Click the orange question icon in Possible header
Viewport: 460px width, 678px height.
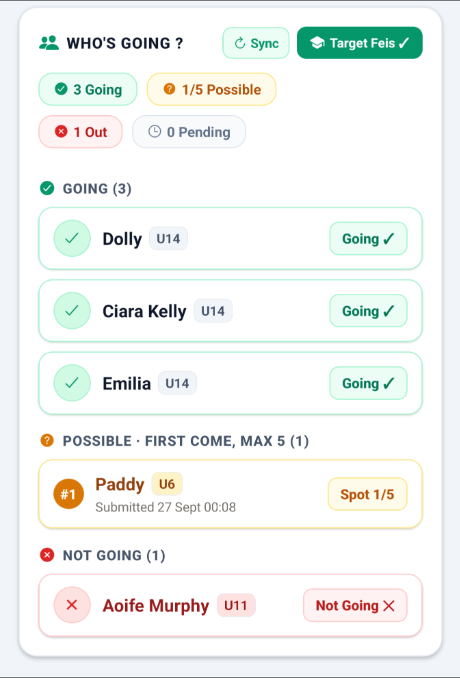coord(47,441)
